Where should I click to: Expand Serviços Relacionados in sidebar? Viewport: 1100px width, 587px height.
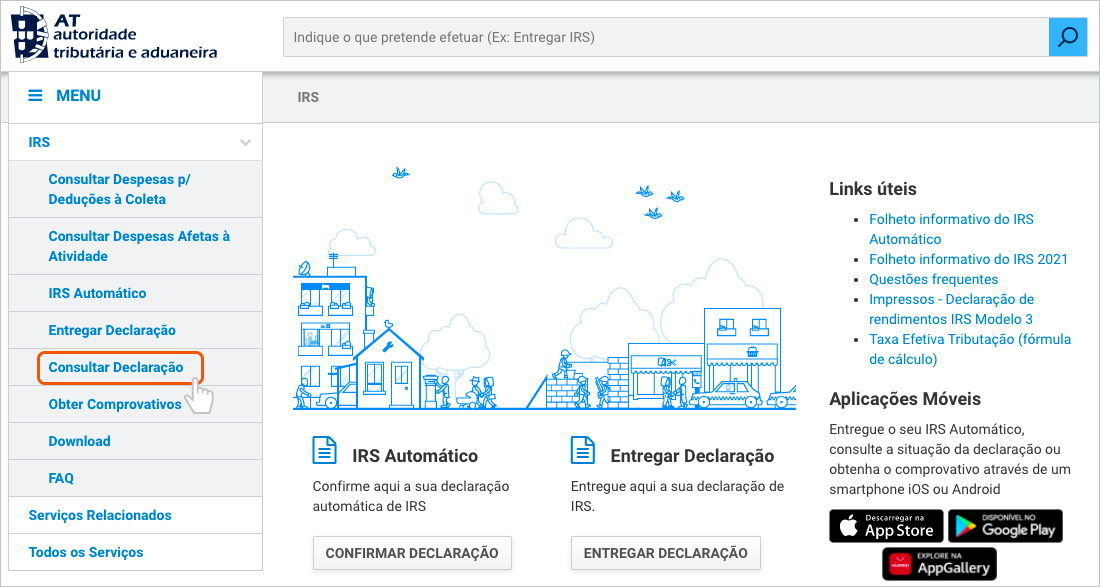[100, 515]
